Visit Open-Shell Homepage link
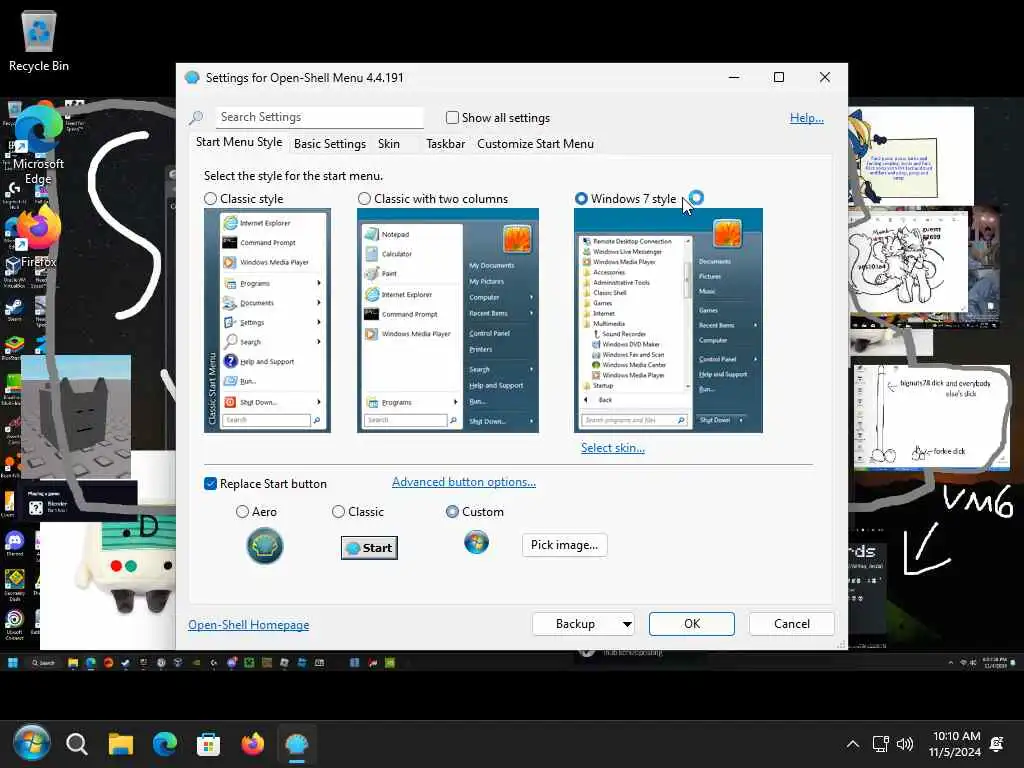 (x=249, y=625)
